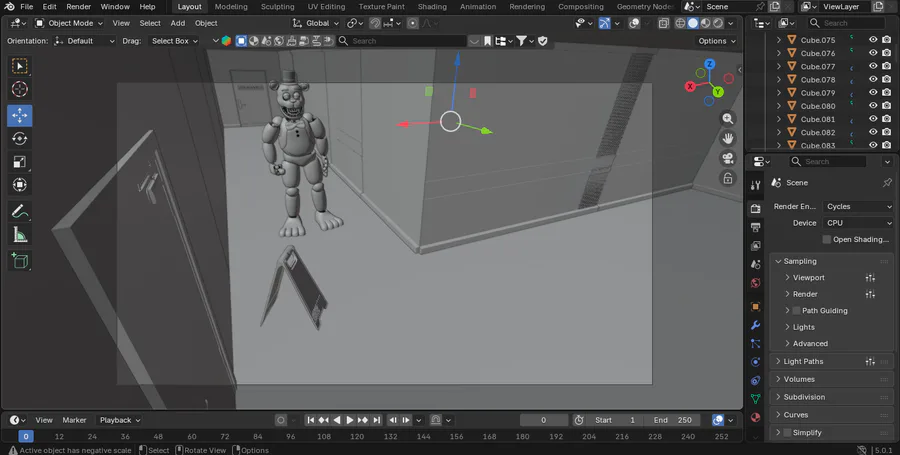Open the timeline Playback popover
This screenshot has width=900, height=455.
(120, 420)
